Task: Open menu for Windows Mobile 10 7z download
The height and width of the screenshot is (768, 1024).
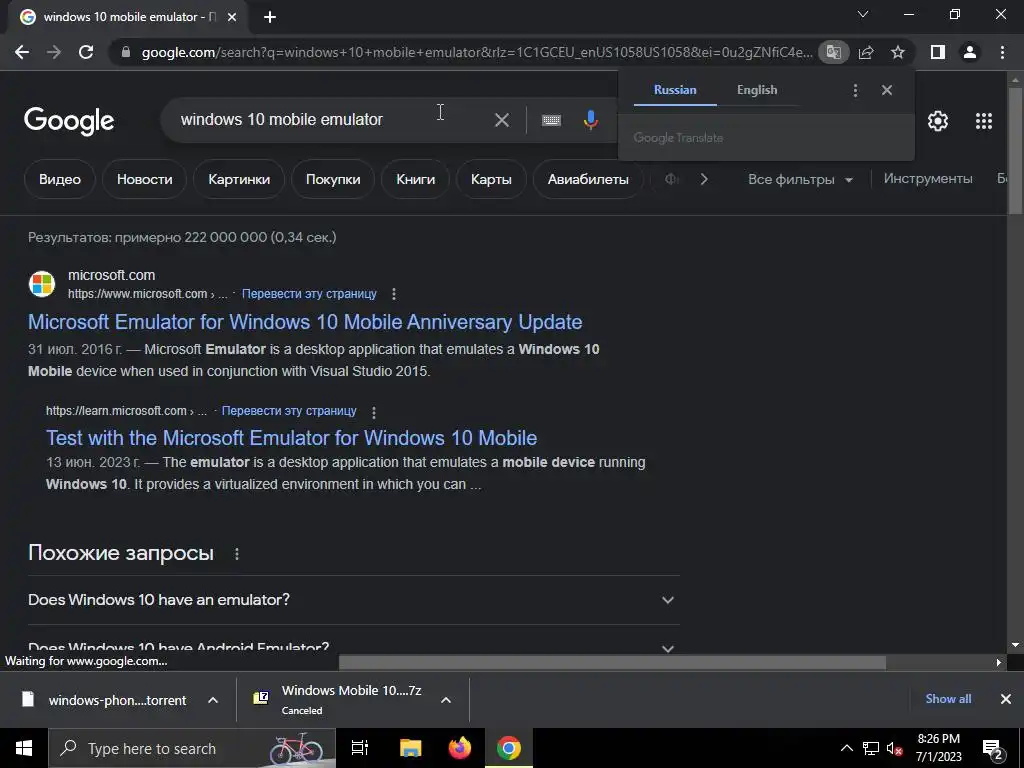Action: pyautogui.click(x=446, y=700)
